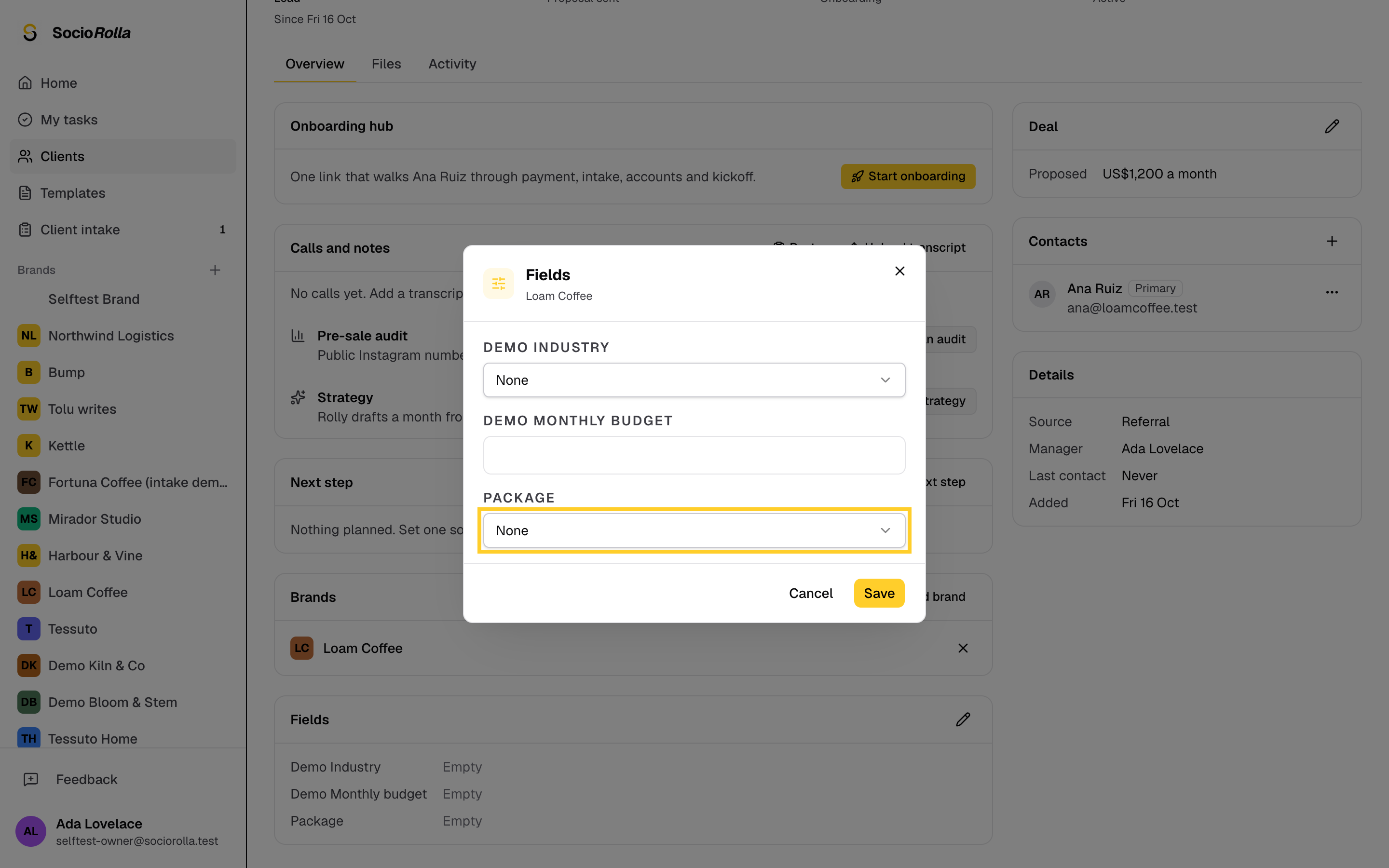Viewport: 1389px width, 868px height.
Task: Open the Demo Kiln & Co brand
Action: 123,665
